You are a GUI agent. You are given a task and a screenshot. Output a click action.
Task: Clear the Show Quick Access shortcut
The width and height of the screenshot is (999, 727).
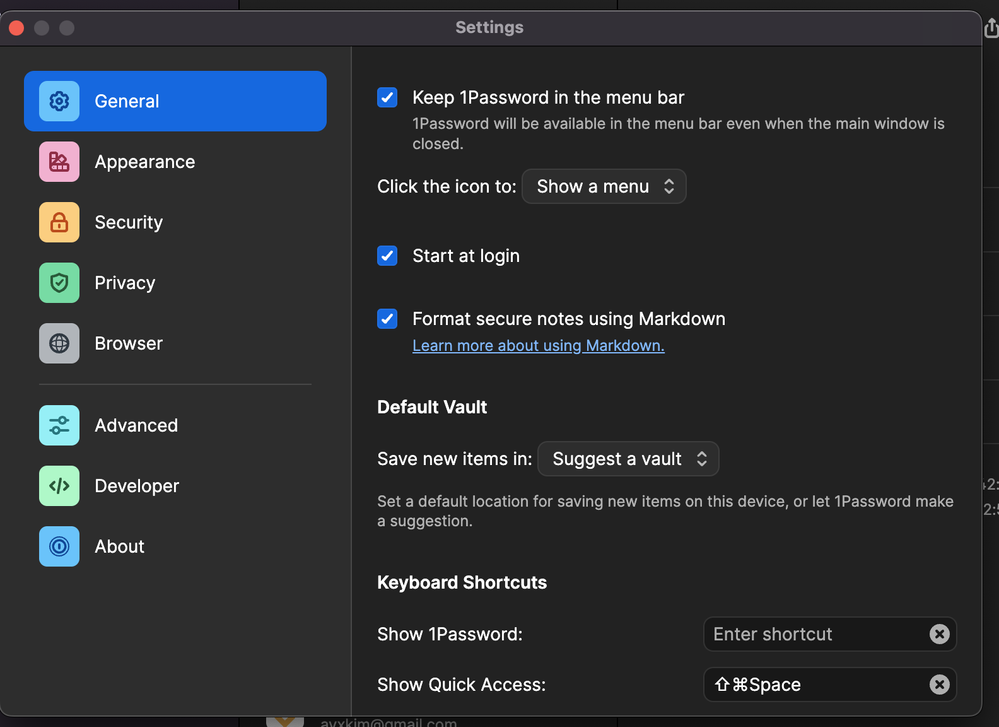pyautogui.click(x=939, y=685)
